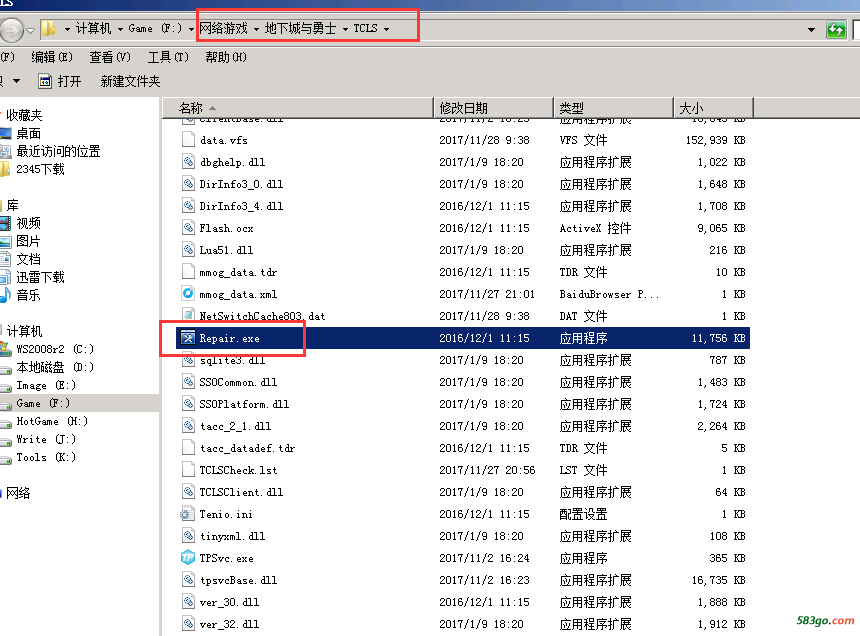Screen dimensions: 860x636
Task: Select the SSOPlatform.dll file icon
Action: [188, 404]
